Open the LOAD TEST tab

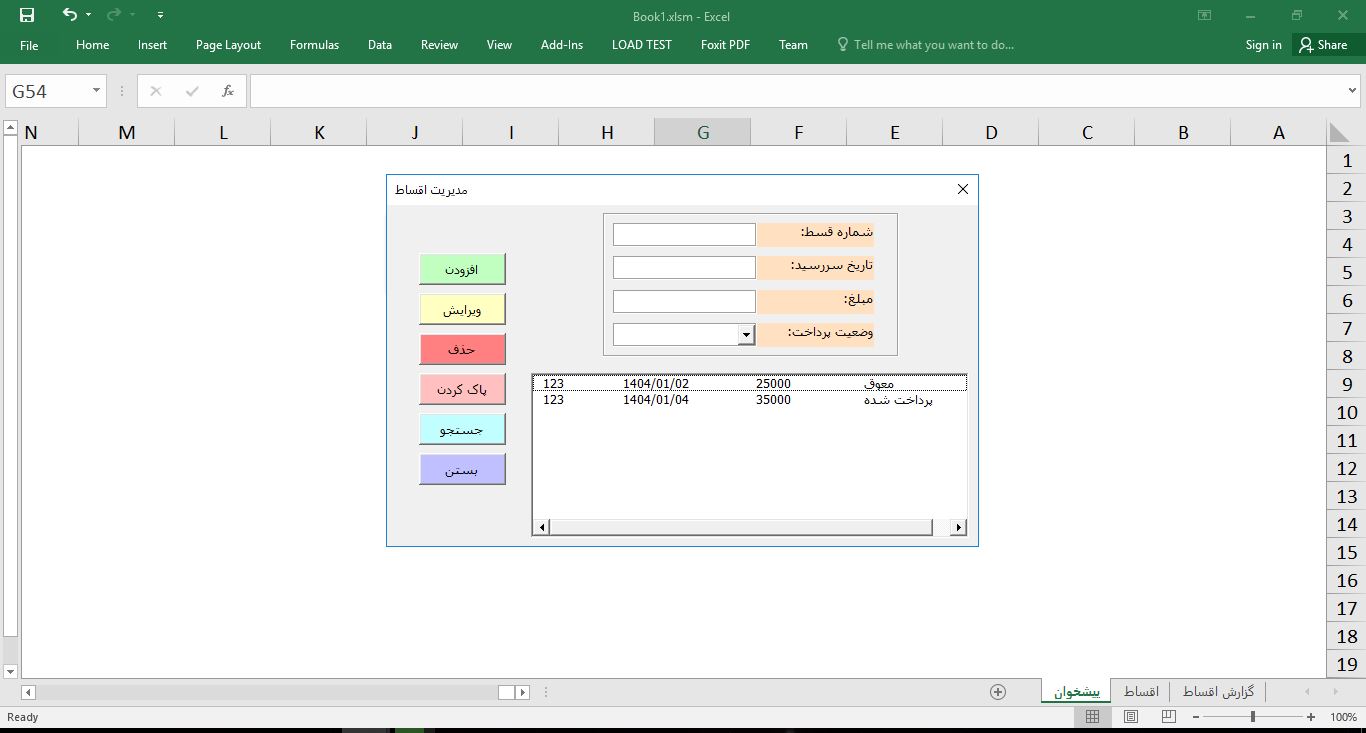pos(642,45)
